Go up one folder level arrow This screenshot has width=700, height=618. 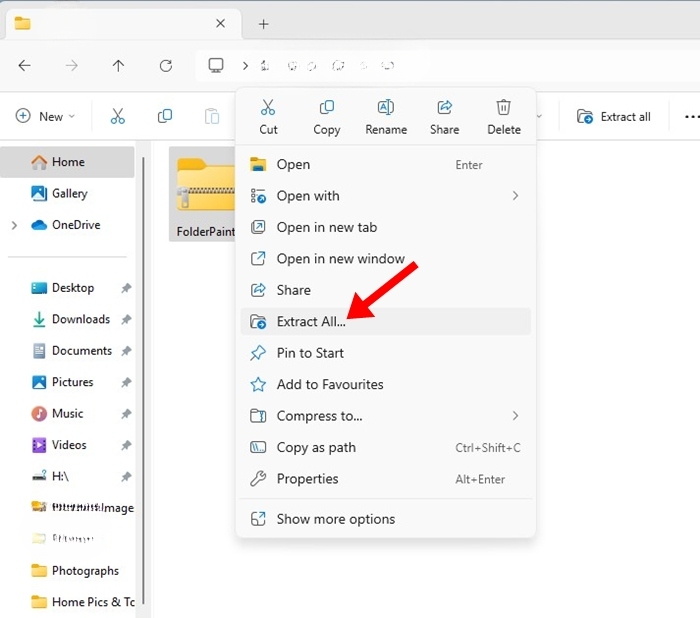click(x=118, y=66)
